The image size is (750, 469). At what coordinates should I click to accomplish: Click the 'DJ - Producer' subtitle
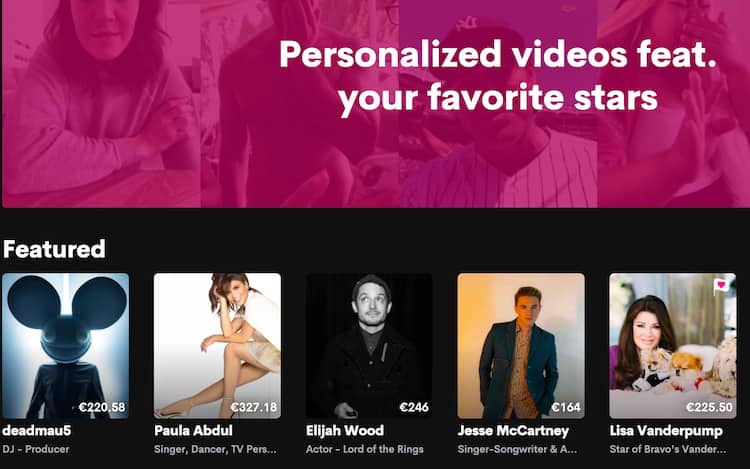pos(36,449)
